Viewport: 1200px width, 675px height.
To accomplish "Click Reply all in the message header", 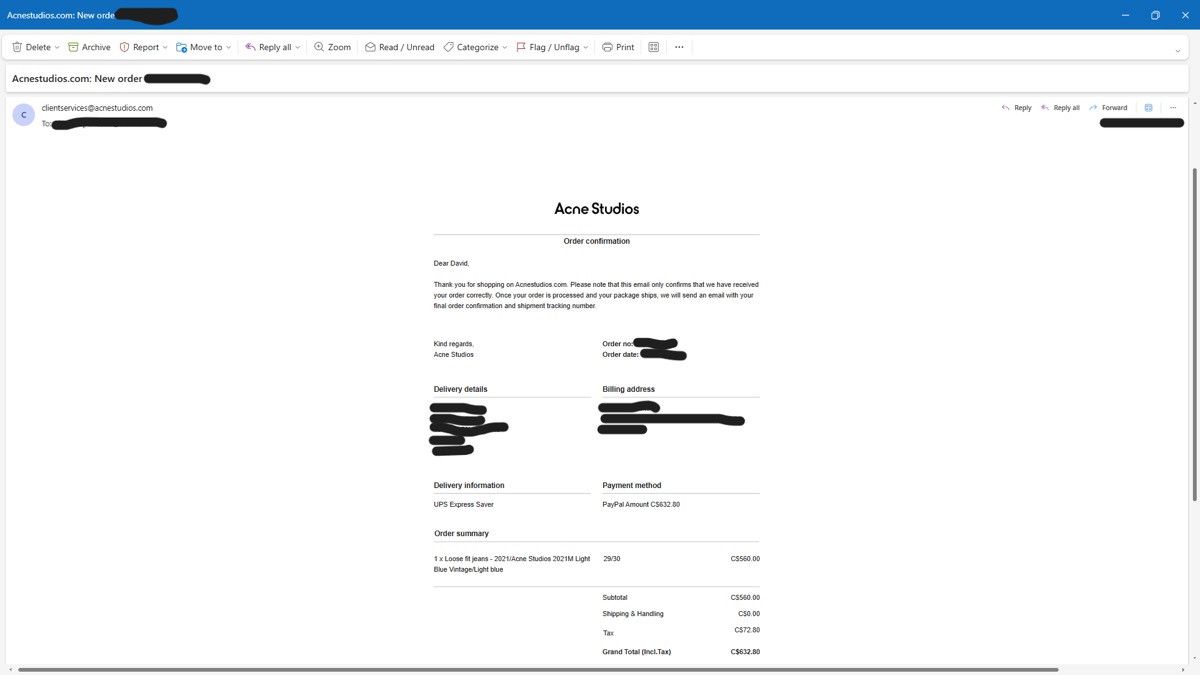I will point(1060,108).
